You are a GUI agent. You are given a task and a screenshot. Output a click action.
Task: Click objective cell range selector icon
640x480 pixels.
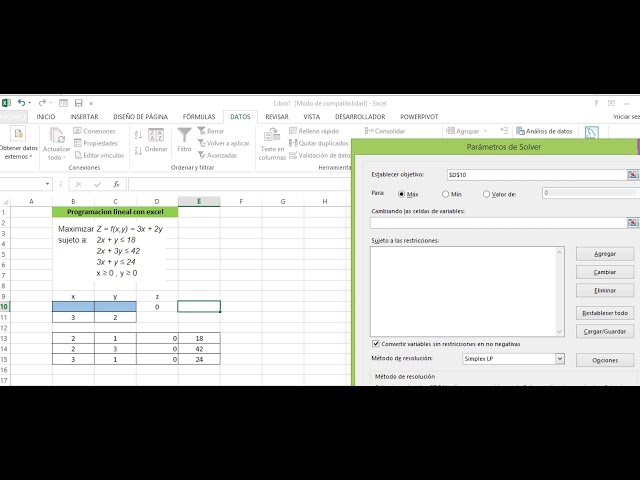point(632,175)
